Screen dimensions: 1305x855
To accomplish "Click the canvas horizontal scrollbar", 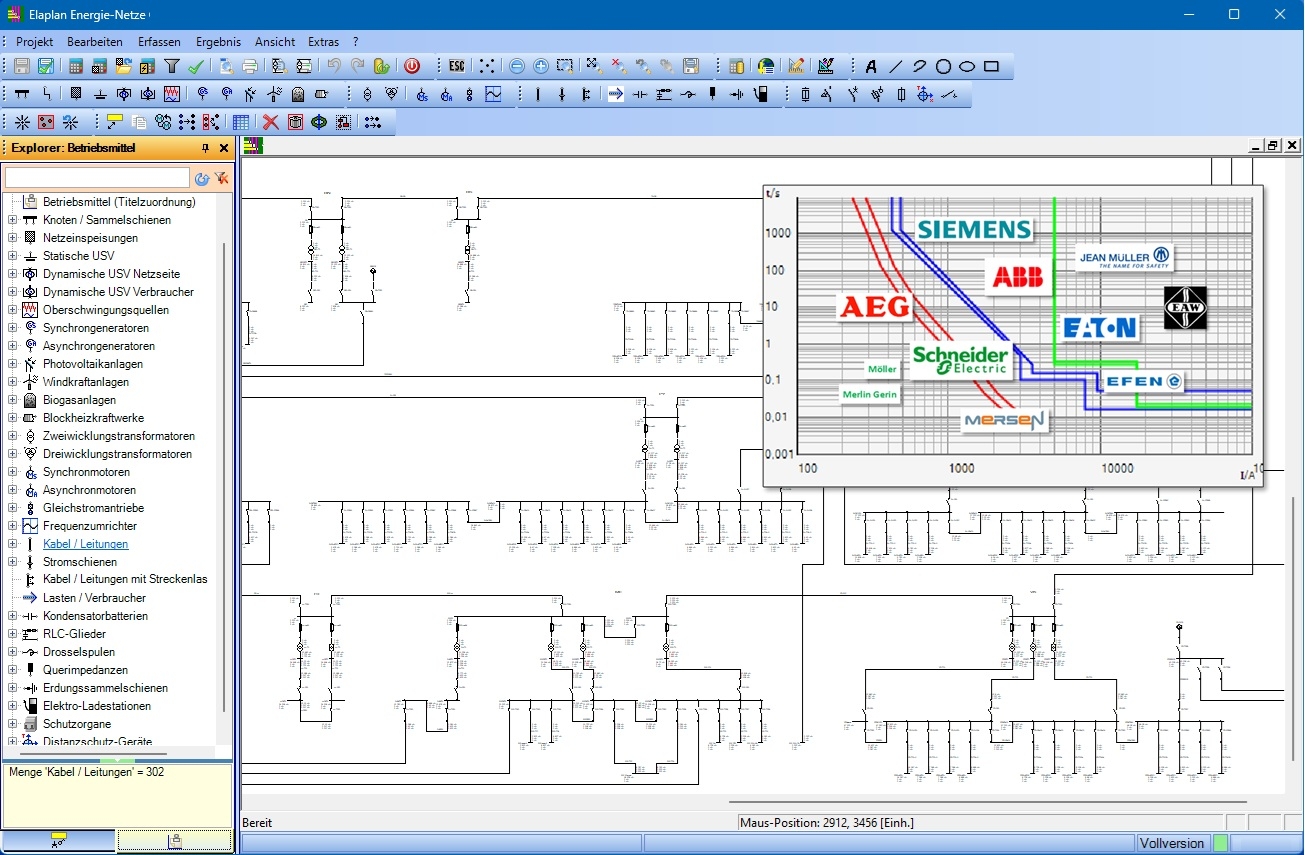I will click(988, 801).
